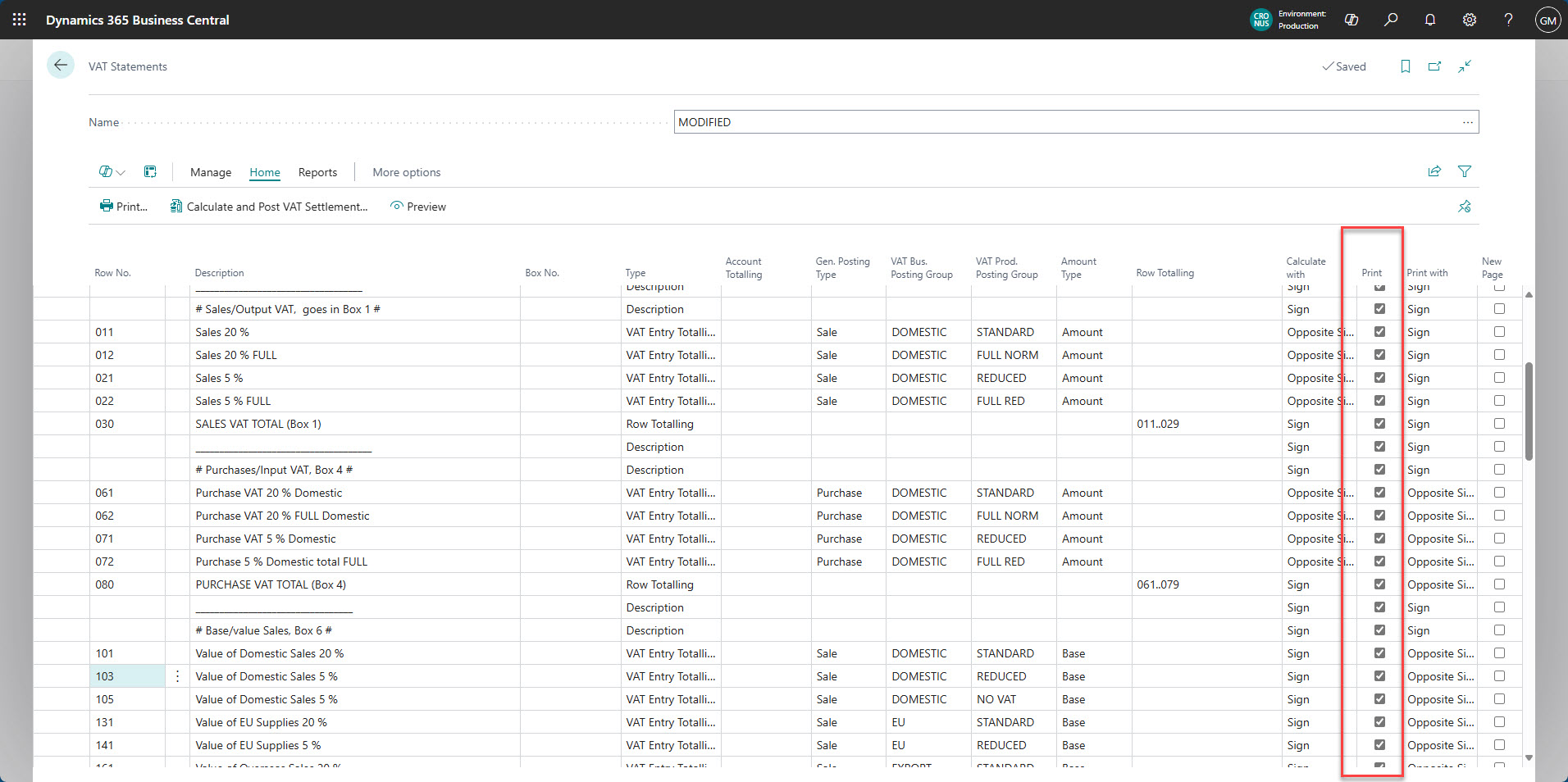Toggle Print checkbox for row 080
This screenshot has height=782, width=1568.
pos(1379,584)
